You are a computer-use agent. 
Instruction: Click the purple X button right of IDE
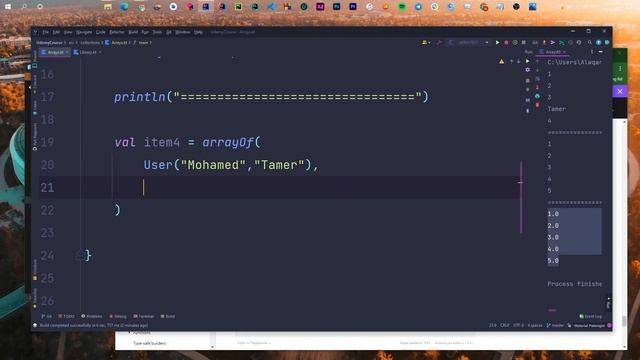pos(620,91)
